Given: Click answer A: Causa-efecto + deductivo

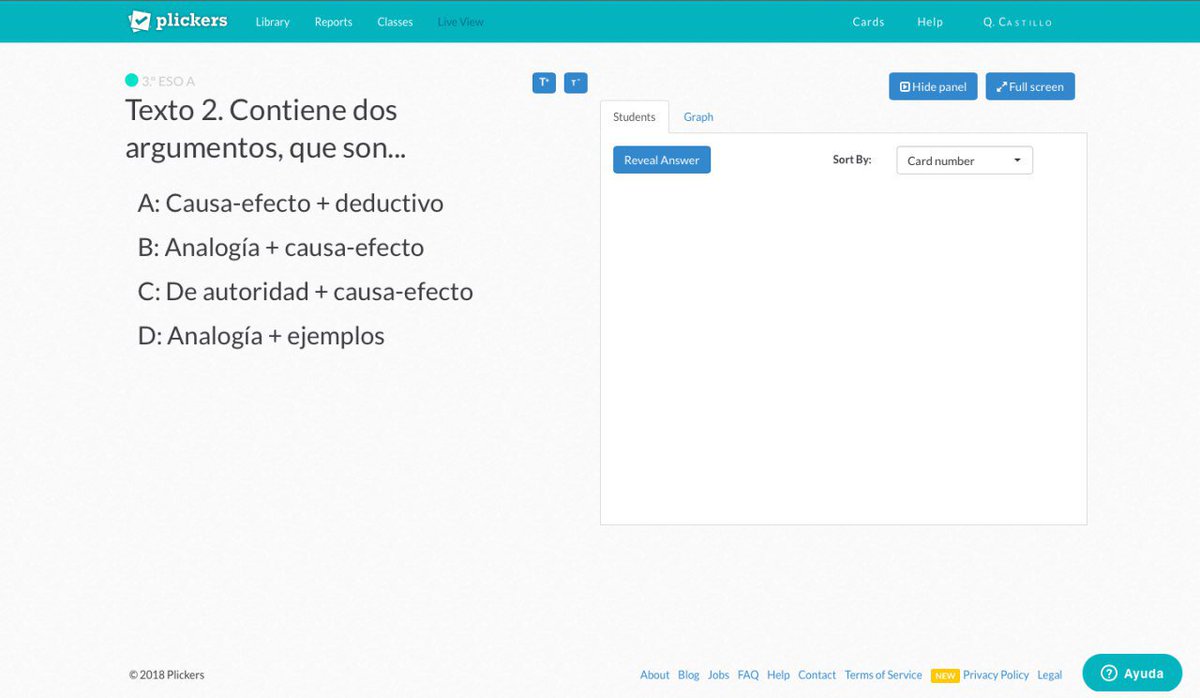Looking at the screenshot, I should pos(291,203).
